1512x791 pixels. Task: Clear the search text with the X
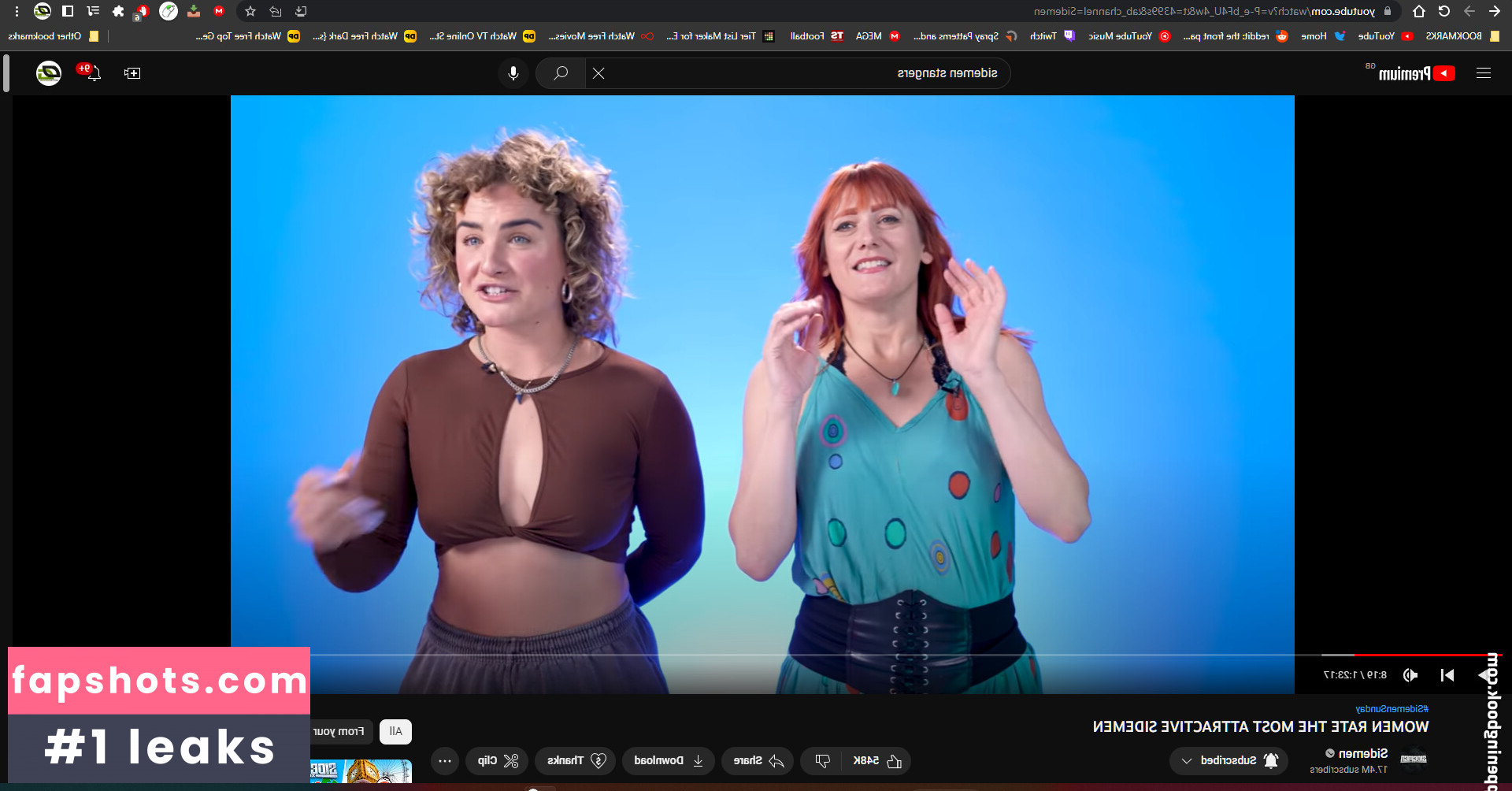pyautogui.click(x=598, y=73)
